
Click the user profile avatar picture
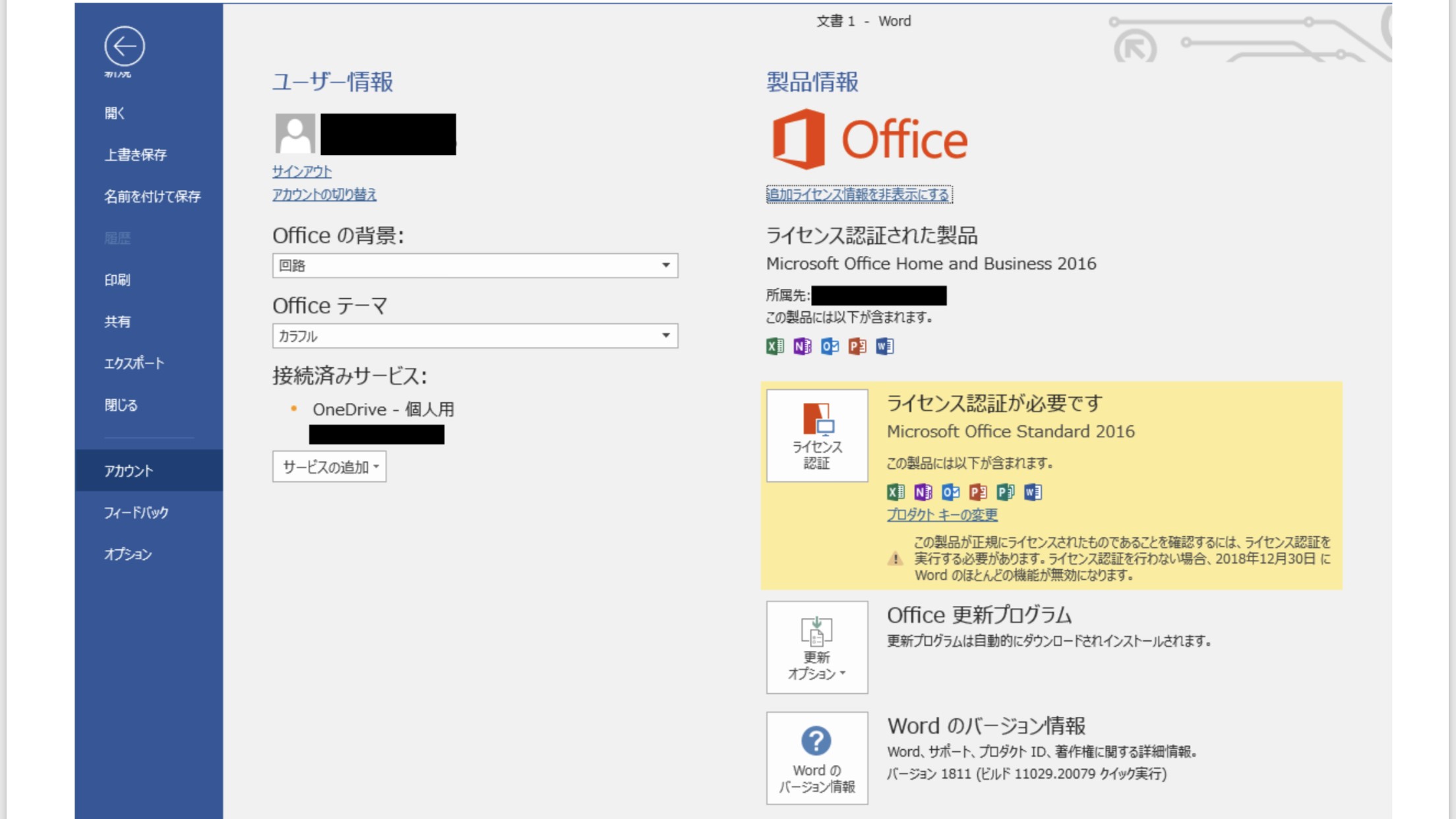[x=295, y=133]
